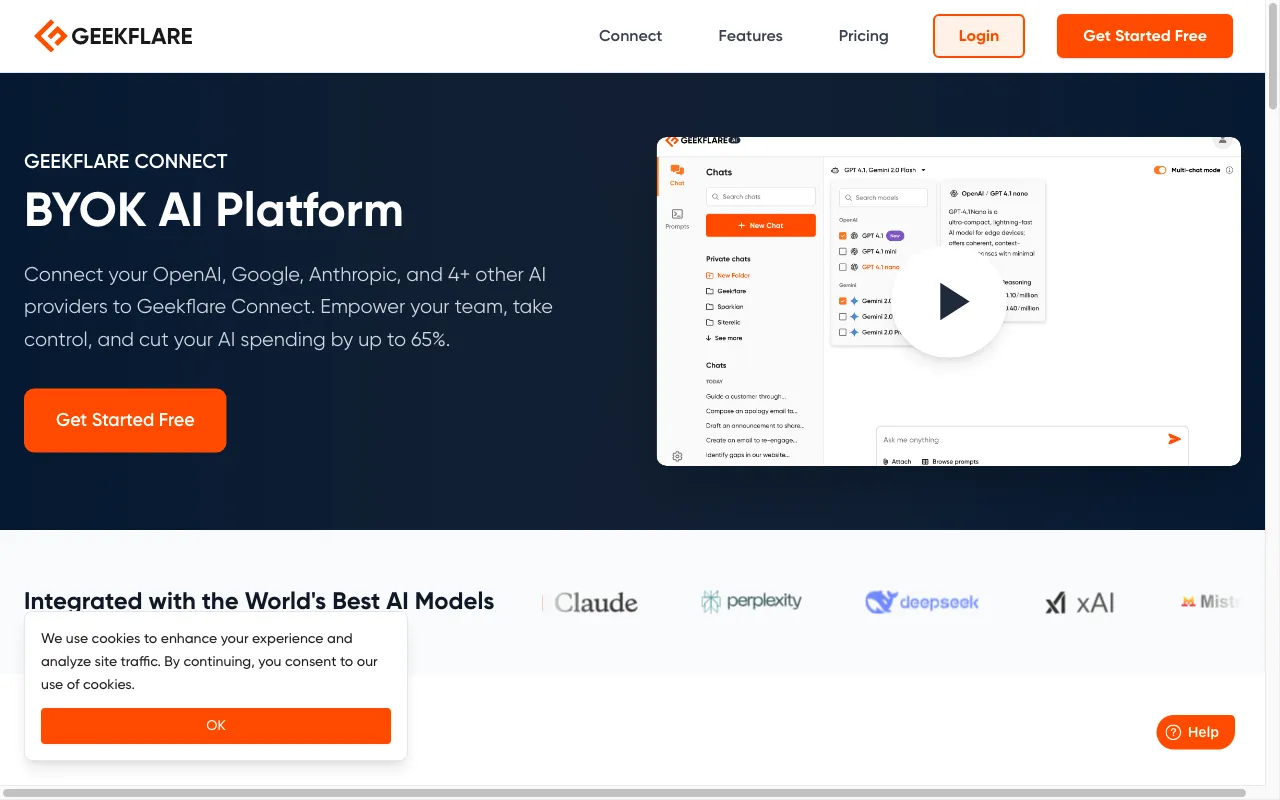
Task: Click Search chats field in preview
Action: coord(761,197)
